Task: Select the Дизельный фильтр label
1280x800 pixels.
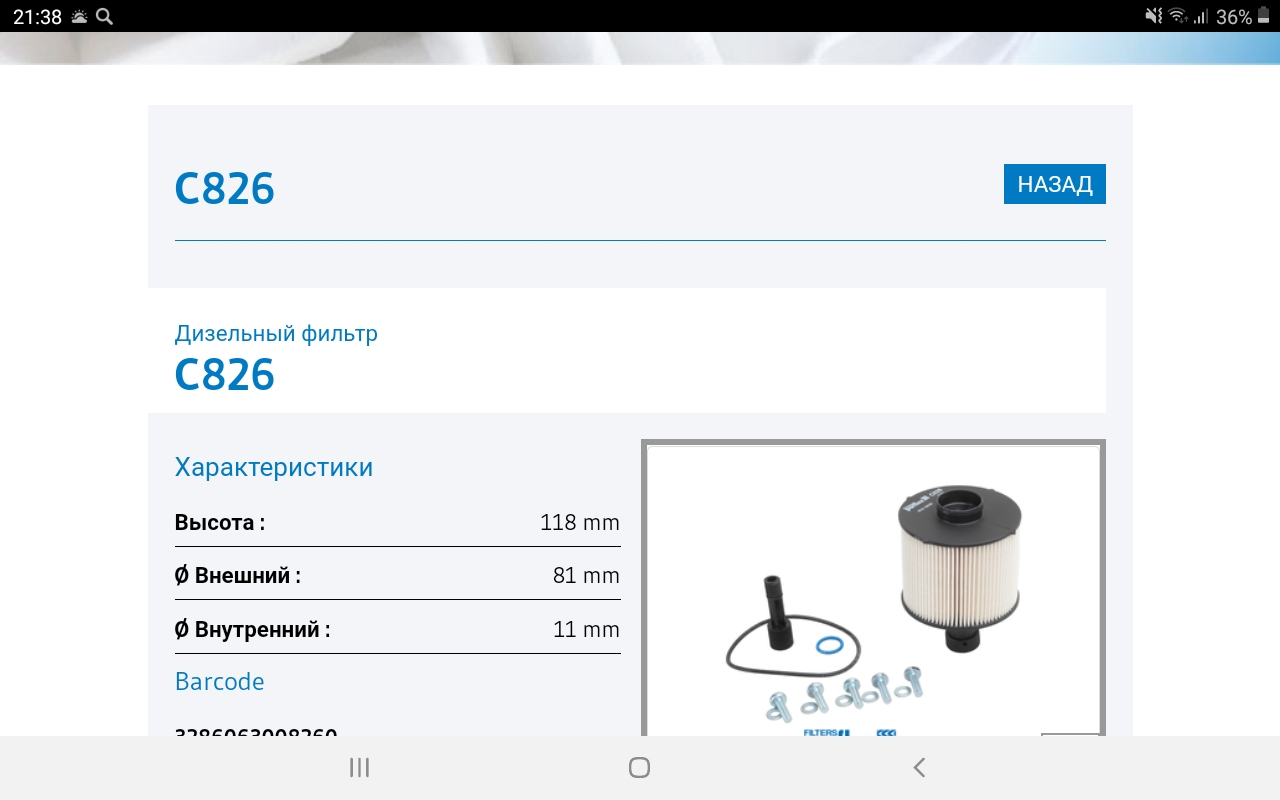Action: (x=276, y=333)
